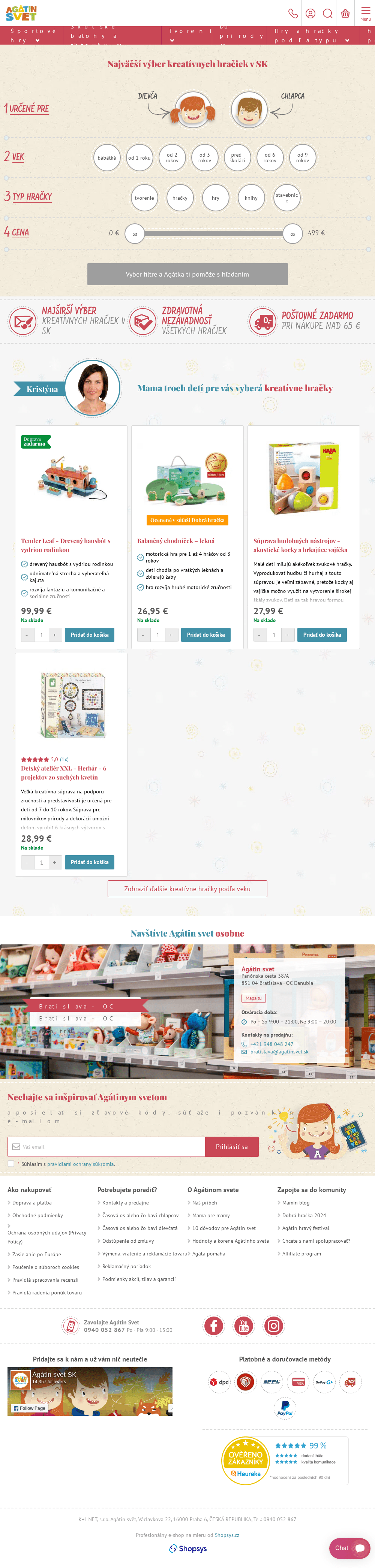The height and width of the screenshot is (1568, 375).
Task: Open the YouTube social icon
Action: click(243, 1325)
